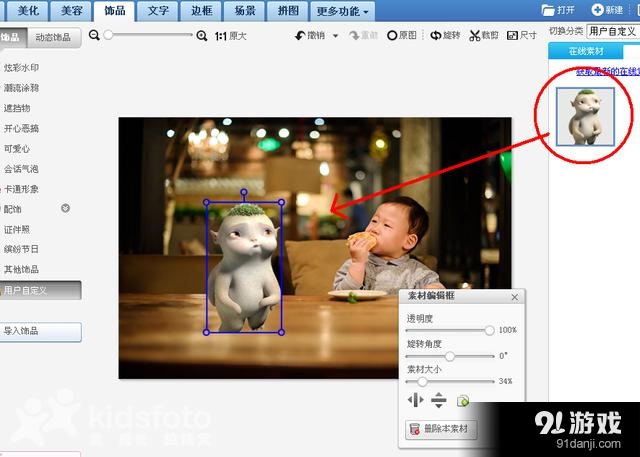The image size is (640, 457).
Task: Open the undo history dropdown arrow
Action: 335,36
